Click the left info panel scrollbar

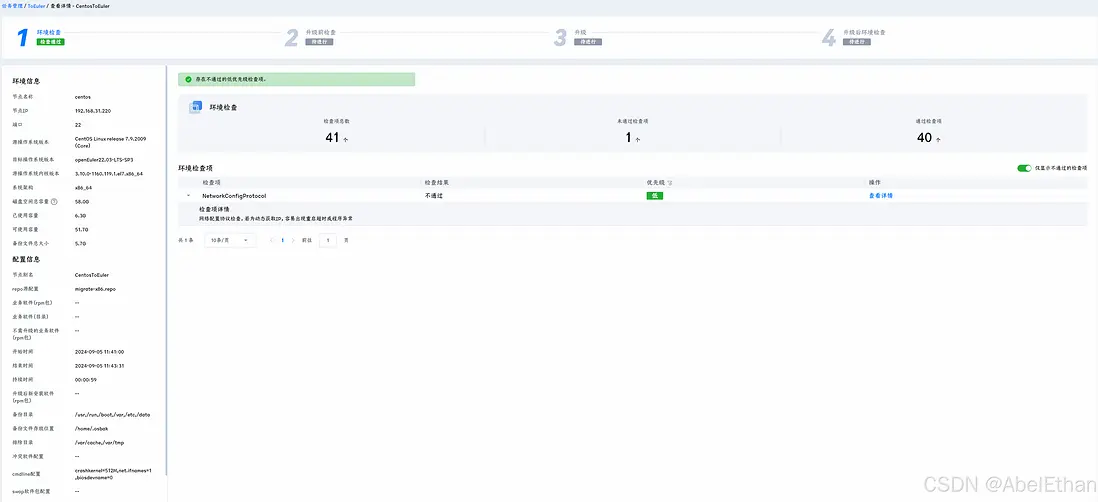point(167,270)
